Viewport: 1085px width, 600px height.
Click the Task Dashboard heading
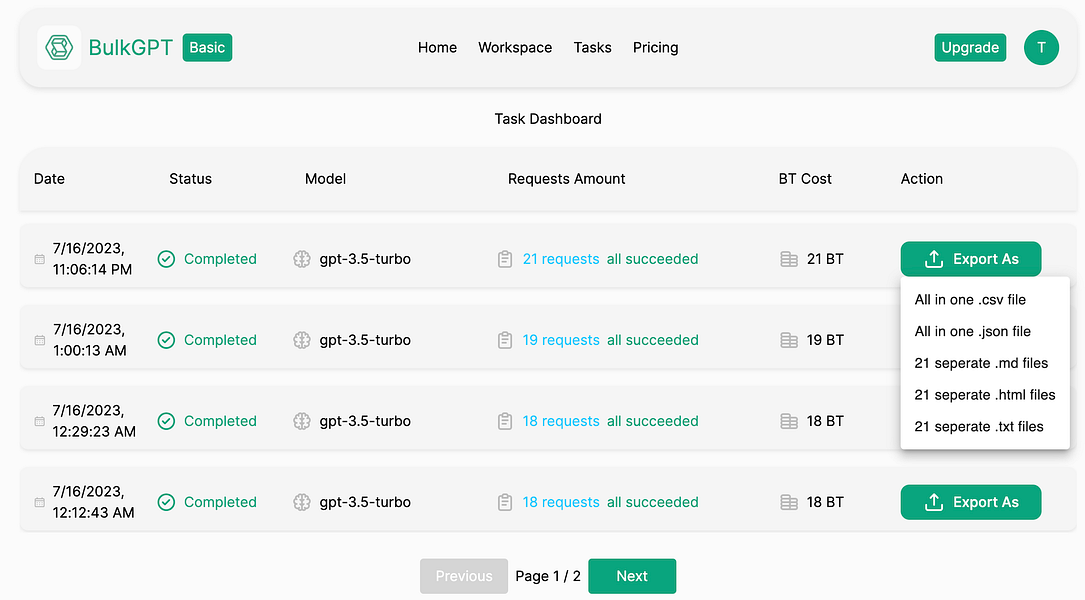548,119
